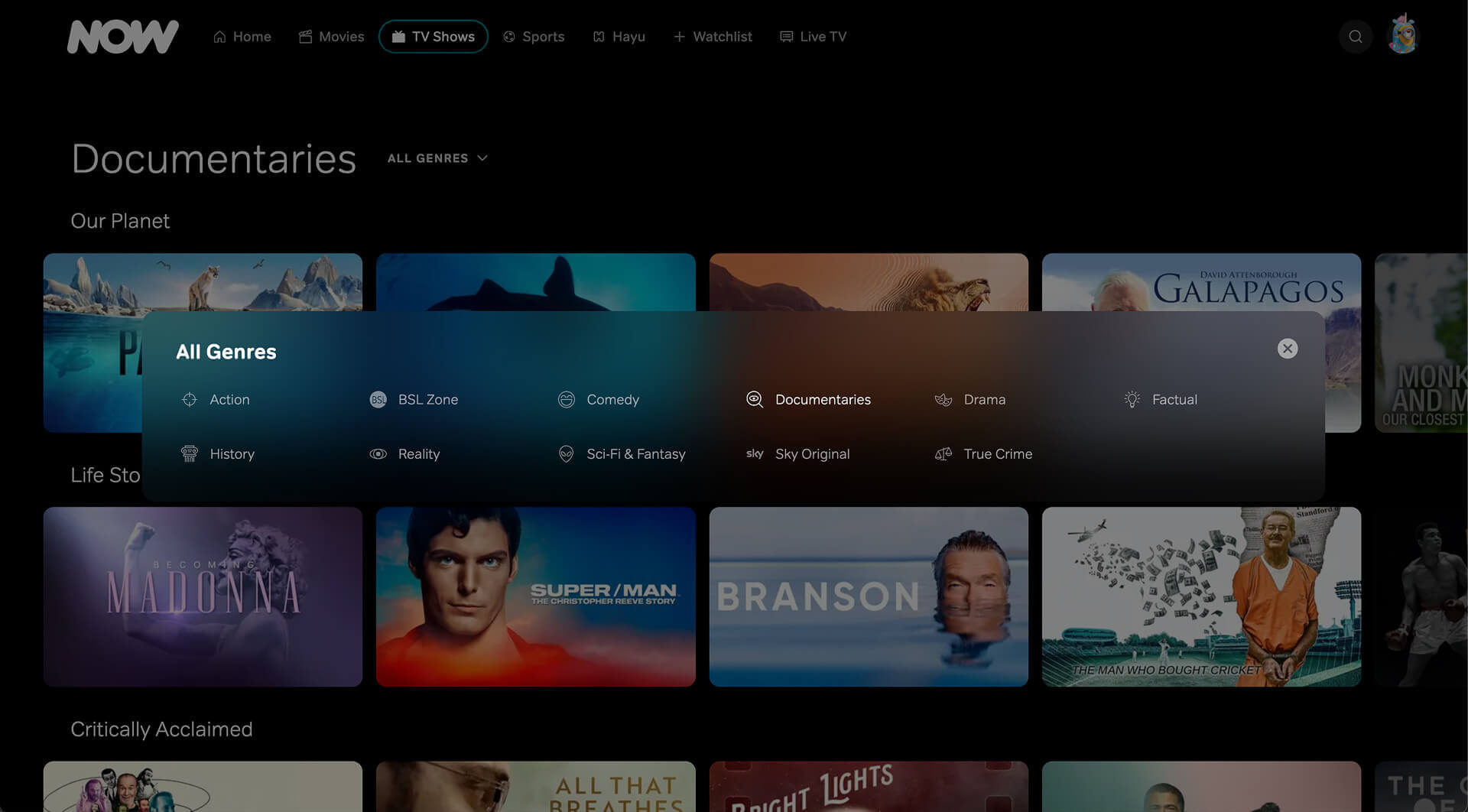Open the Watchlist page

[x=713, y=37]
